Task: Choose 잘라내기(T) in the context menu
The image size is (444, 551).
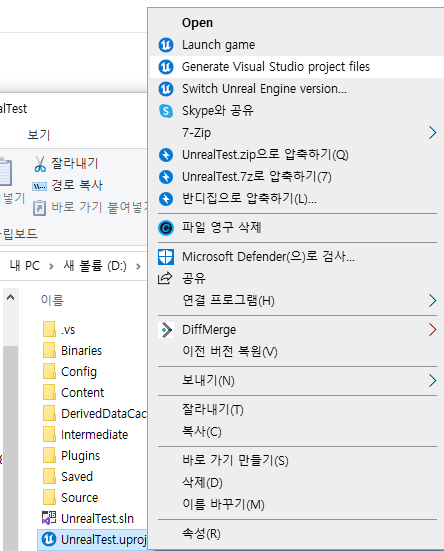Action: click(x=213, y=410)
